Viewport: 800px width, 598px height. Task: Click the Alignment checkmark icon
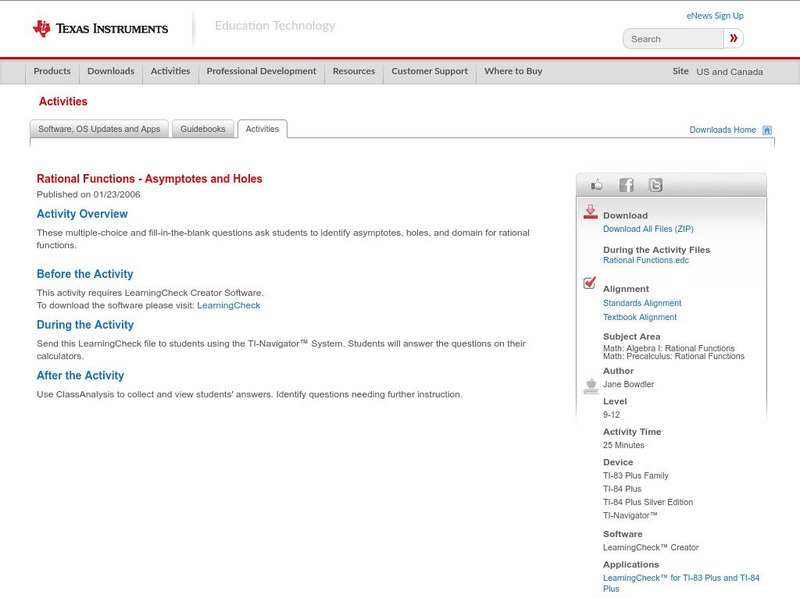590,284
